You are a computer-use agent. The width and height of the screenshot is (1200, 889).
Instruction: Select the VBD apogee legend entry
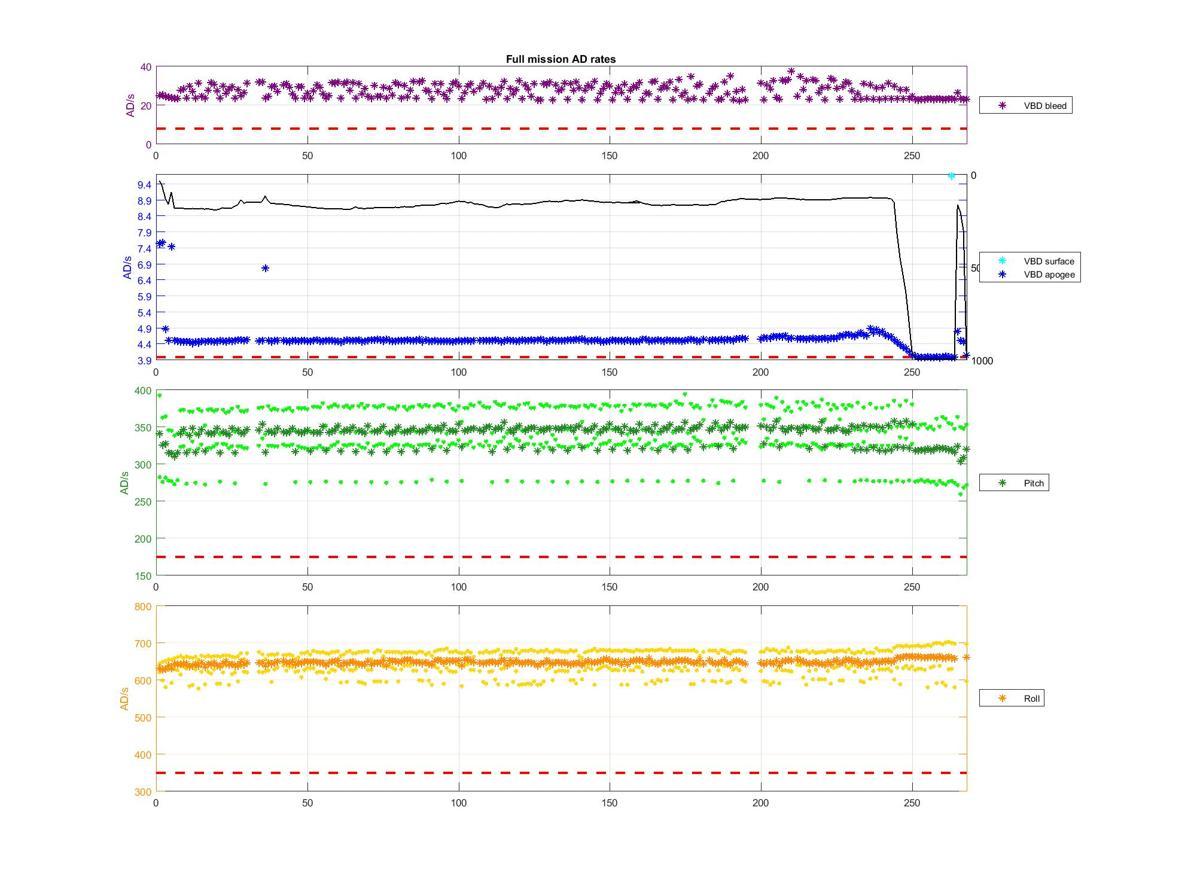point(1029,274)
